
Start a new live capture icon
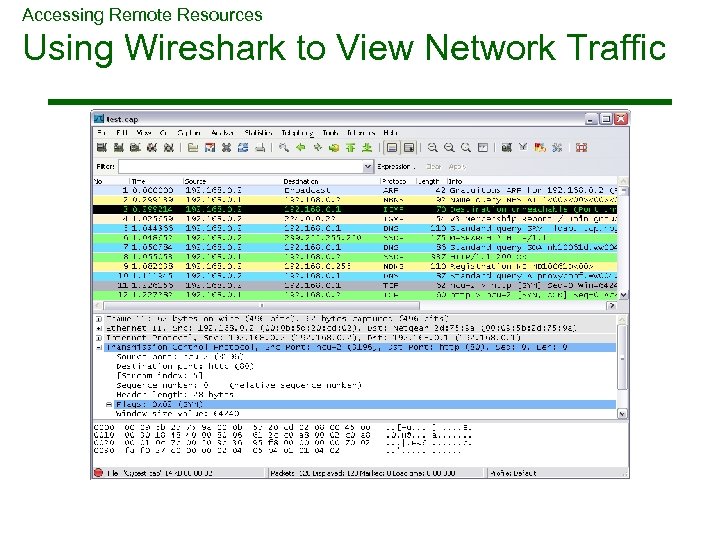[x=135, y=147]
